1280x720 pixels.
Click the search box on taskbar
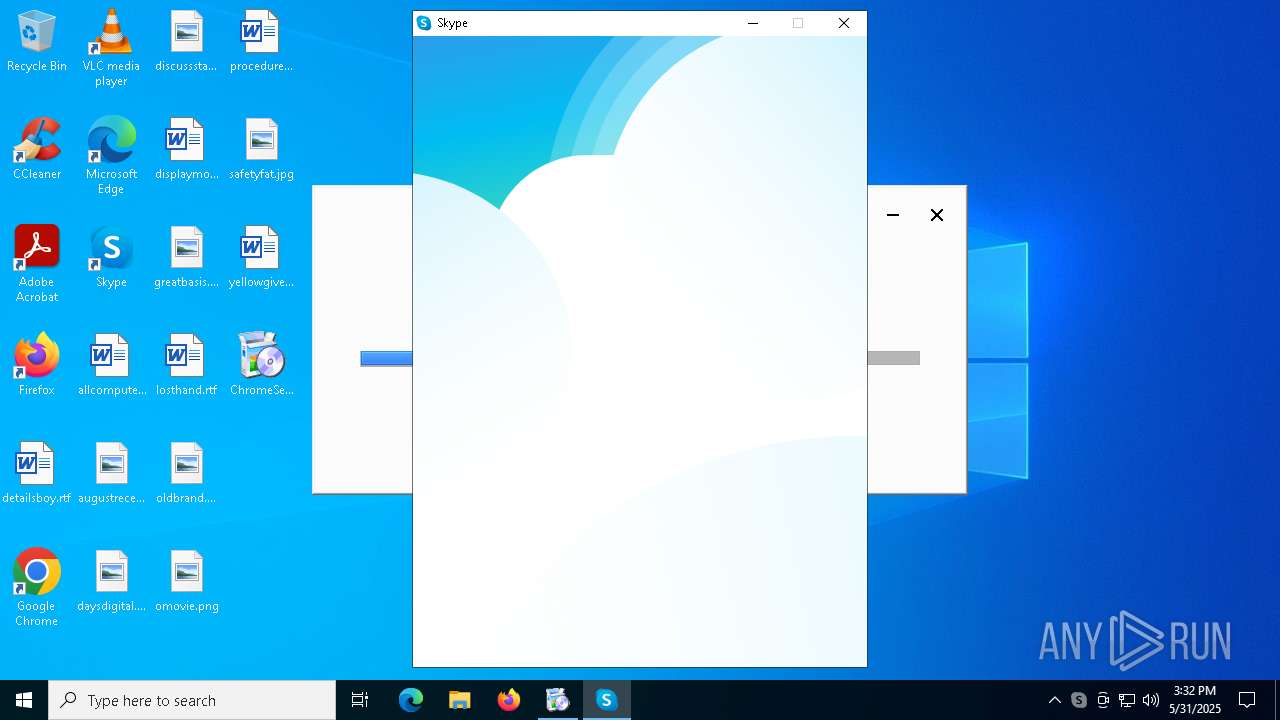[192, 700]
